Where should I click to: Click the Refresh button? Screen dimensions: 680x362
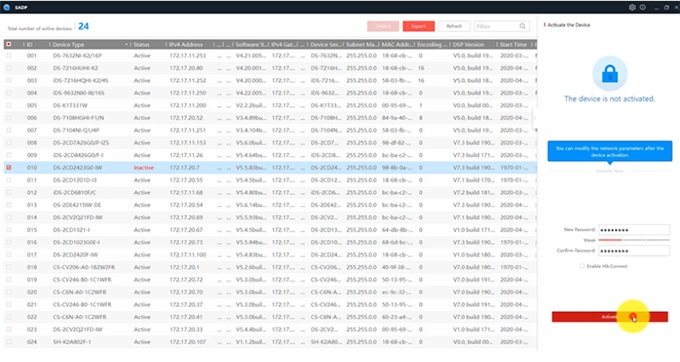pyautogui.click(x=454, y=26)
